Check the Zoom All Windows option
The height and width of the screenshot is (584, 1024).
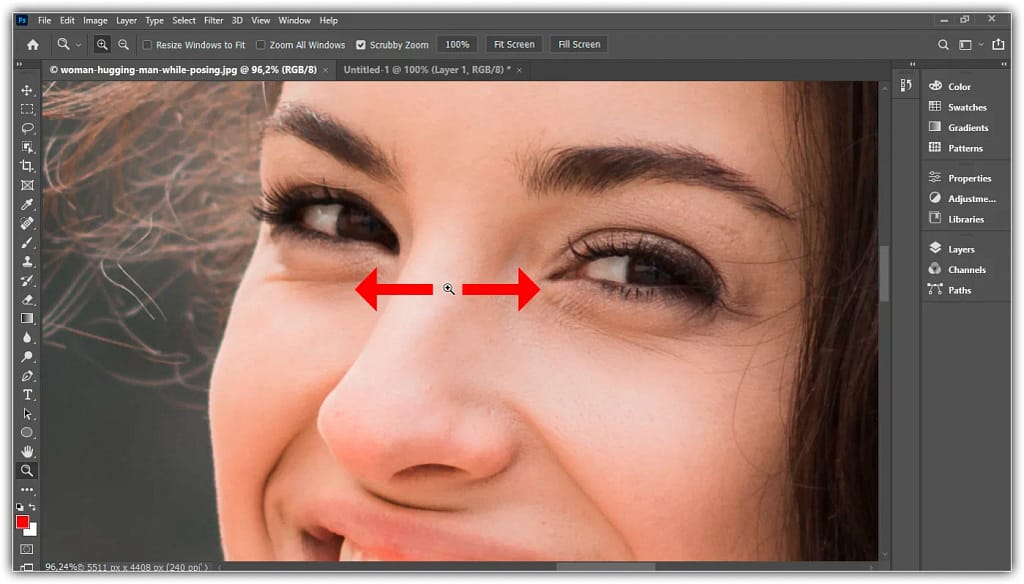point(261,45)
